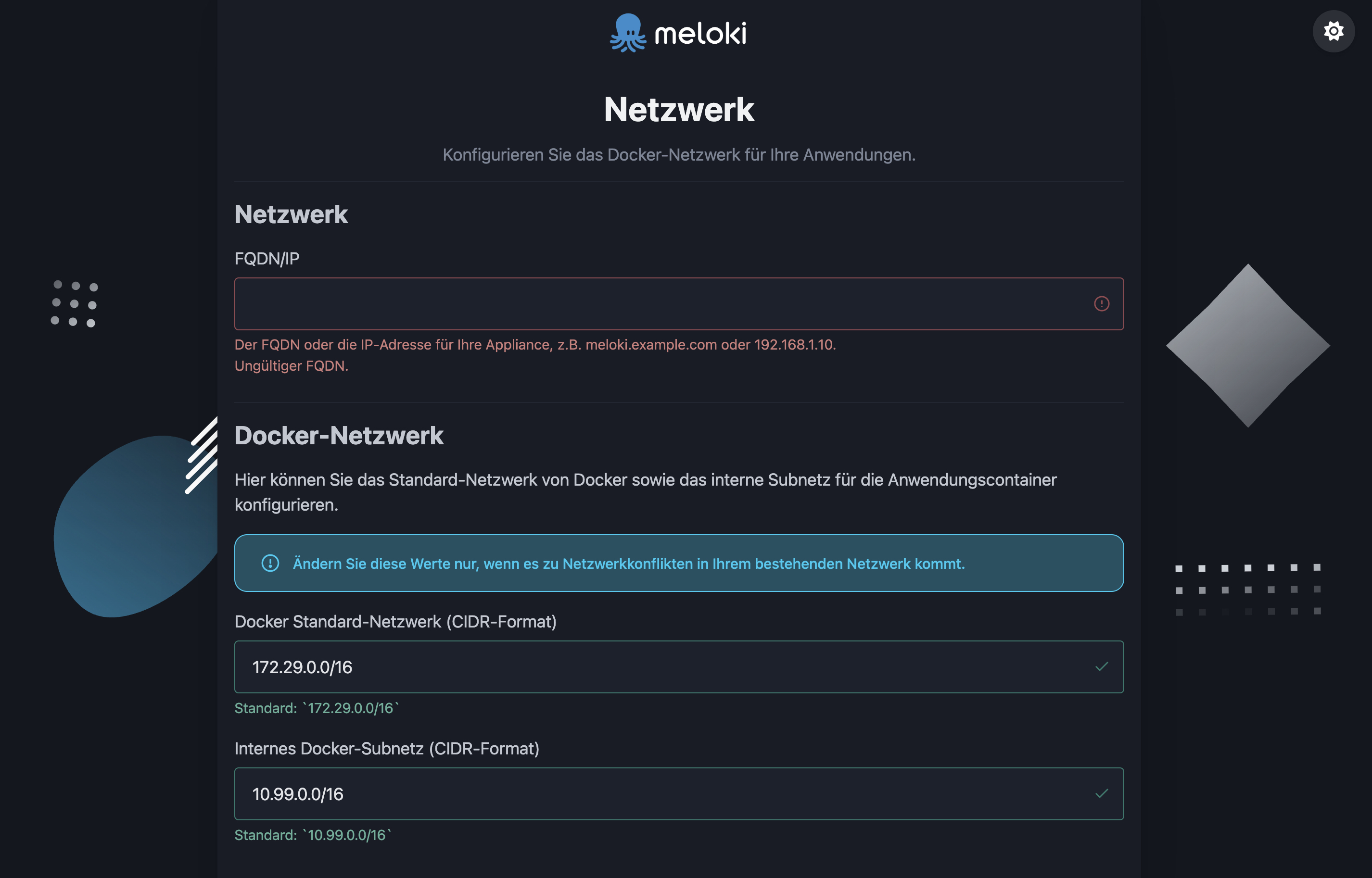Click the 'Docker Standard-Netzwerk (CIDR-Format)' label

tap(395, 621)
